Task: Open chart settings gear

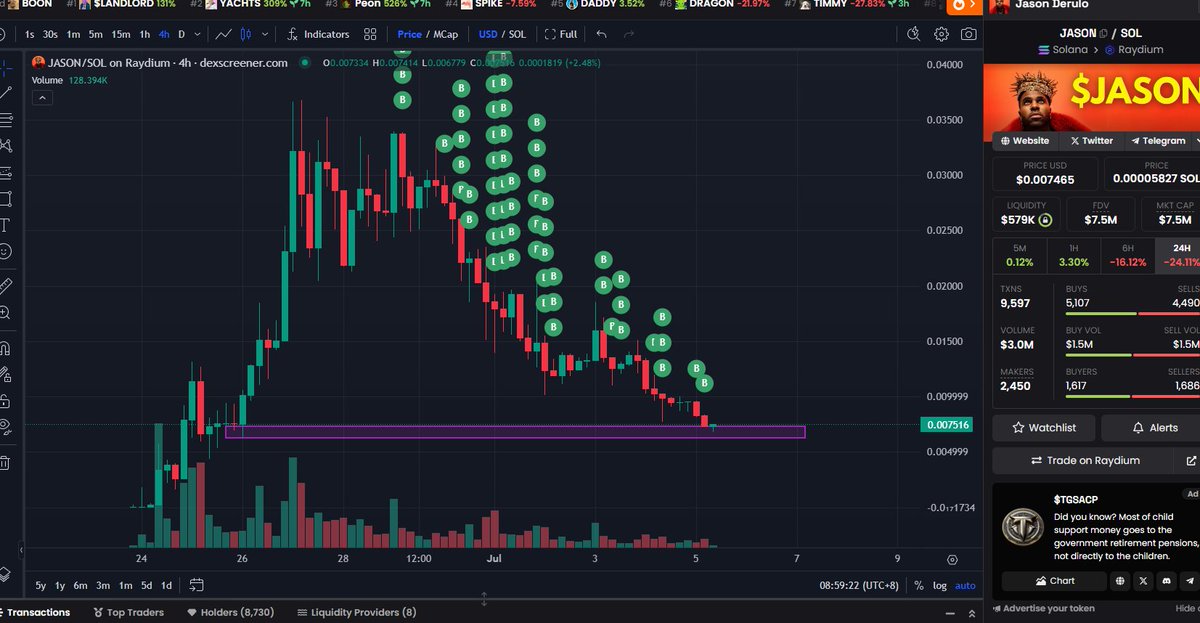Action: (941, 34)
